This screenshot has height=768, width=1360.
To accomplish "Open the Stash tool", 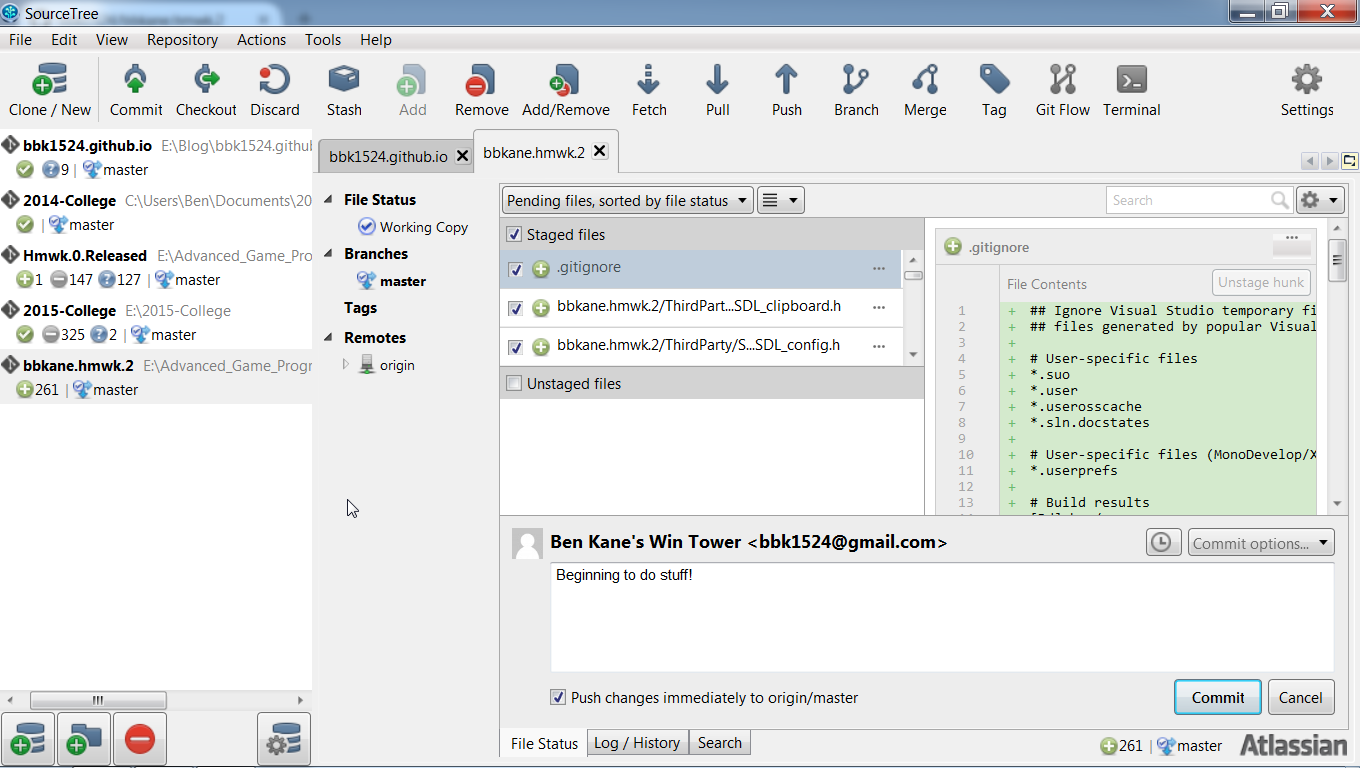I will [x=344, y=91].
